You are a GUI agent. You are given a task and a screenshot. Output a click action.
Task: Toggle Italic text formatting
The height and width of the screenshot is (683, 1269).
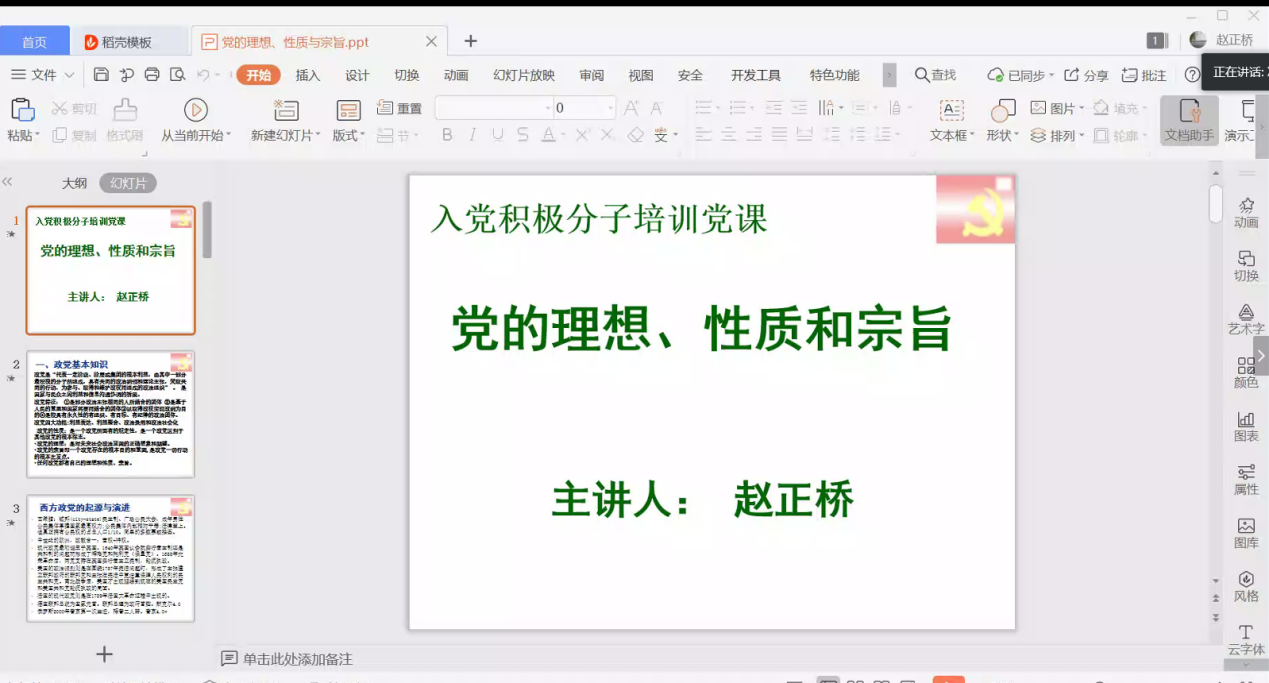pyautogui.click(x=472, y=135)
